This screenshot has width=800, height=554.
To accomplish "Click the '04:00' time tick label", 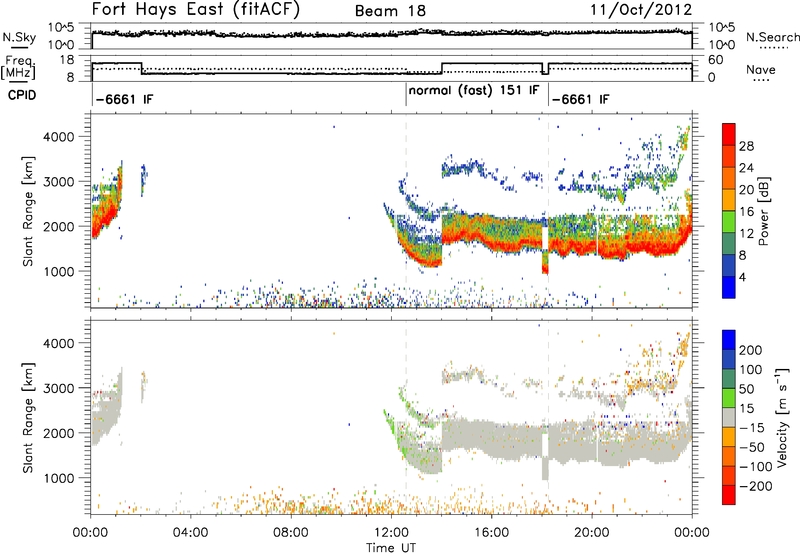I will click(190, 533).
